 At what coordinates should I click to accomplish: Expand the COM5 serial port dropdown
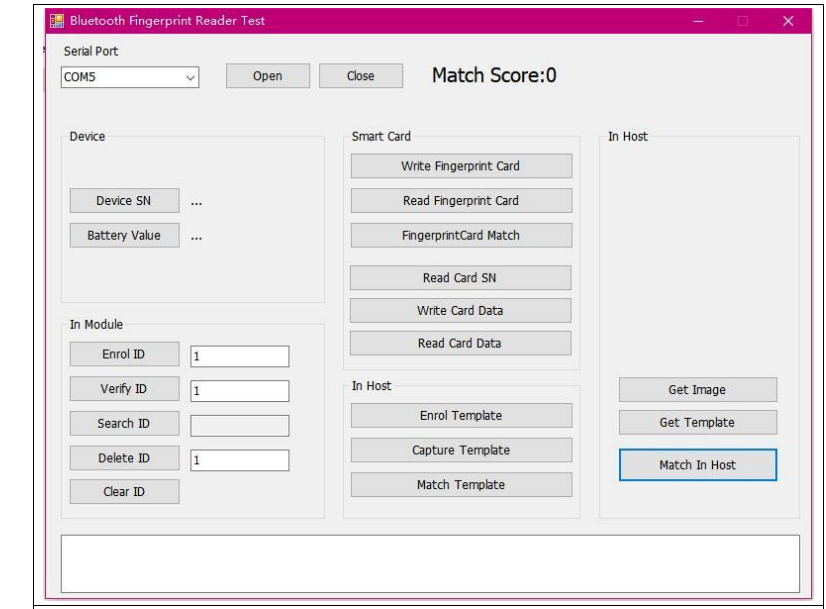tap(191, 77)
